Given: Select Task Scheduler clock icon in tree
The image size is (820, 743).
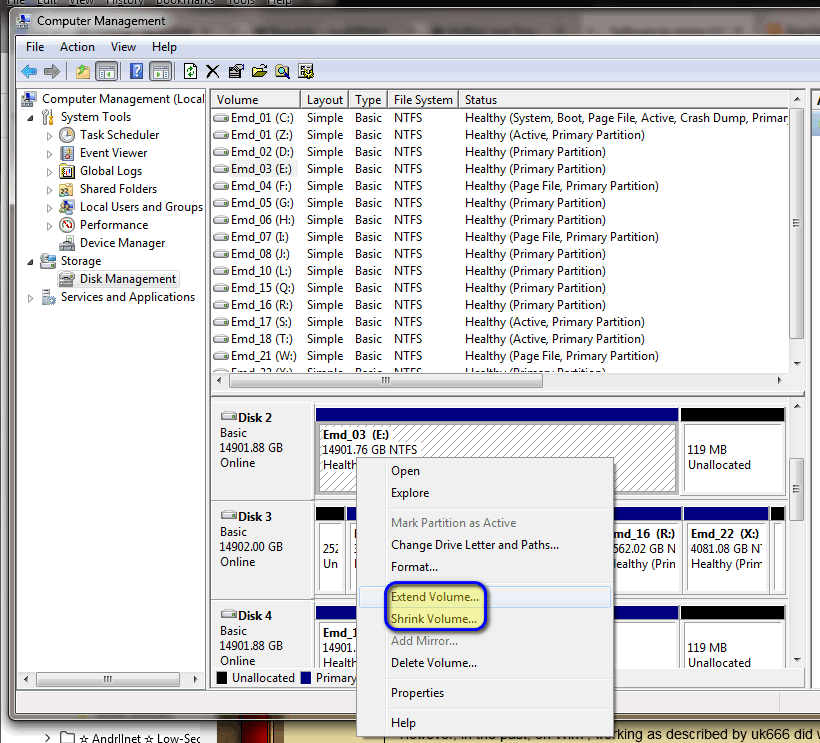Looking at the screenshot, I should [x=67, y=135].
